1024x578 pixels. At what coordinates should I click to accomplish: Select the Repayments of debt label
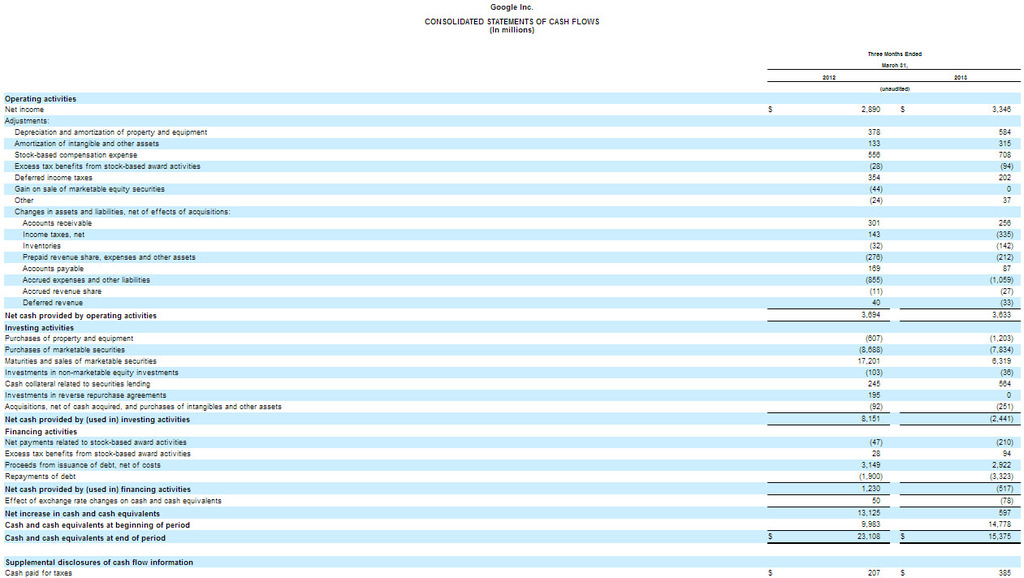(40, 477)
